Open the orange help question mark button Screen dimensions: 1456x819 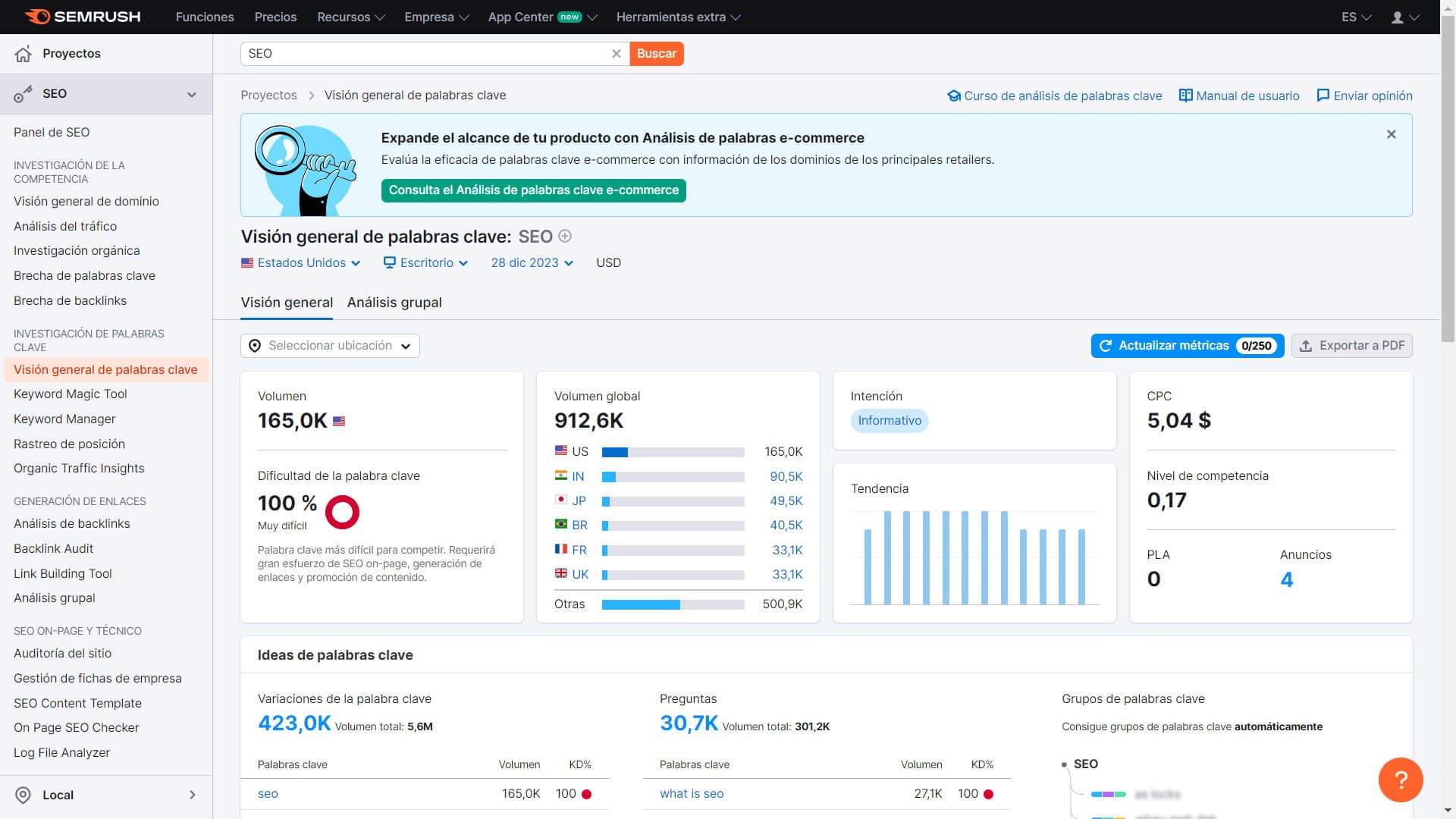(x=1401, y=780)
